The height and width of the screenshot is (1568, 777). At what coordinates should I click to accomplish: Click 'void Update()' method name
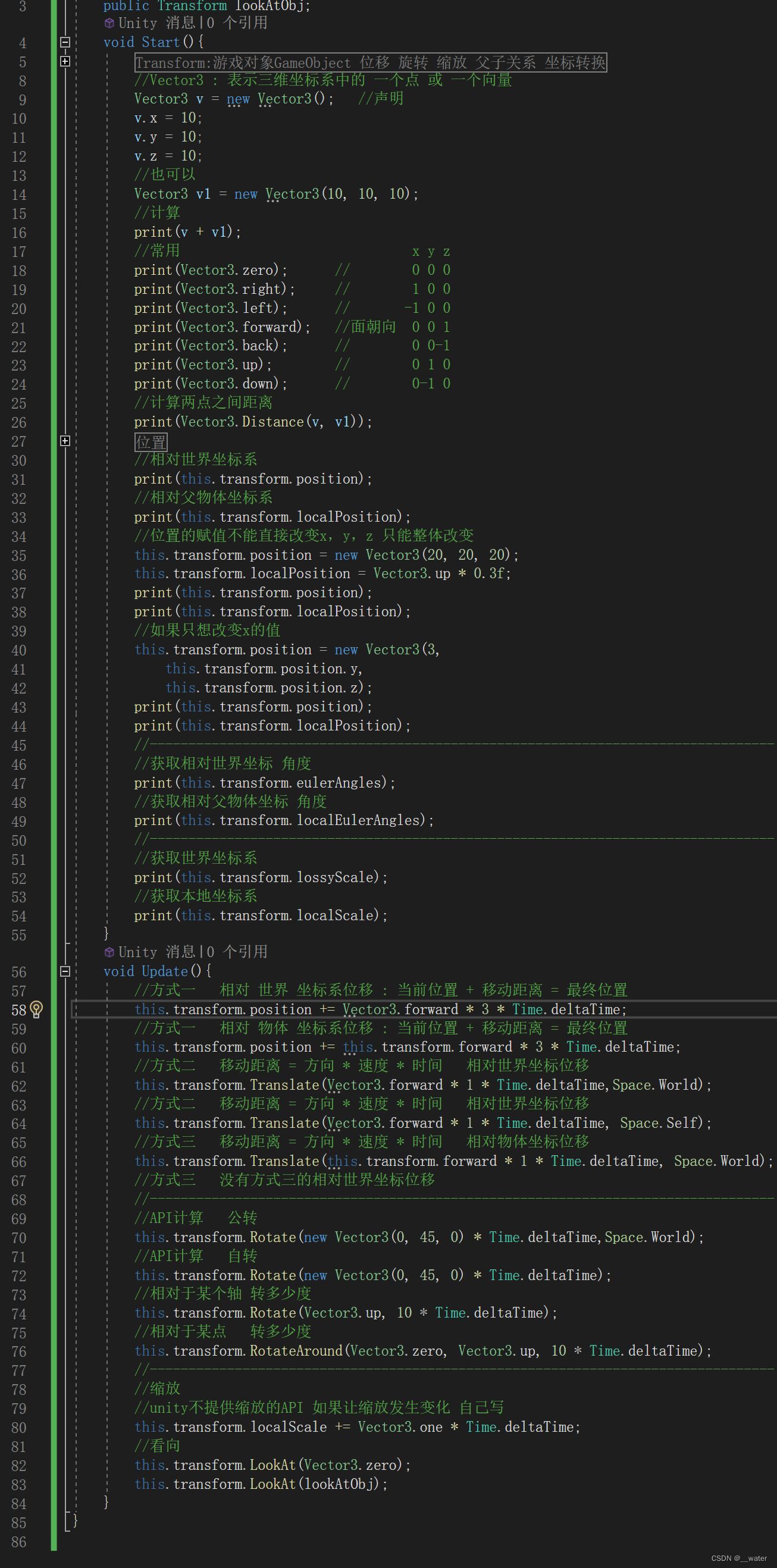[x=164, y=971]
